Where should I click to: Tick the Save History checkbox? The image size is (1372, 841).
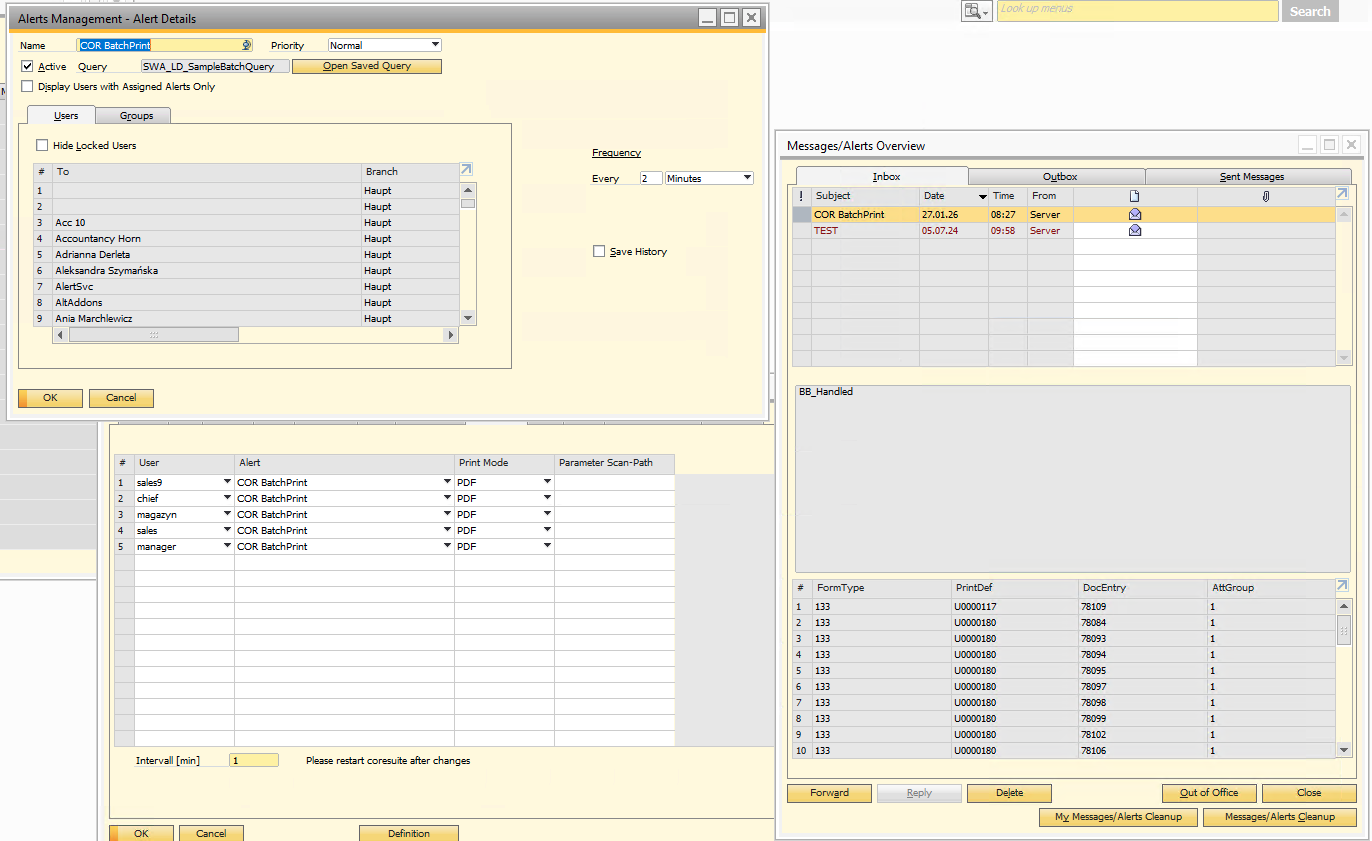pos(599,252)
